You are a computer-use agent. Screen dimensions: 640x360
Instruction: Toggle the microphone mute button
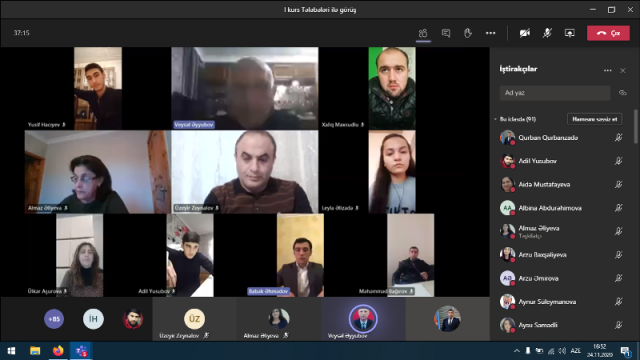point(547,33)
